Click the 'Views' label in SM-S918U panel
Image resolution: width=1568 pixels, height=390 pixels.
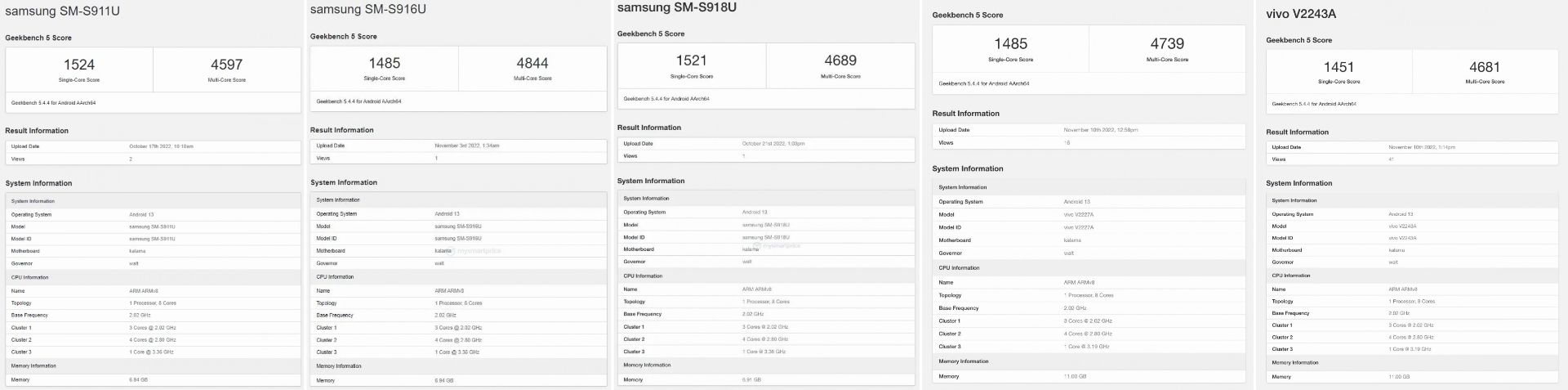click(x=630, y=156)
